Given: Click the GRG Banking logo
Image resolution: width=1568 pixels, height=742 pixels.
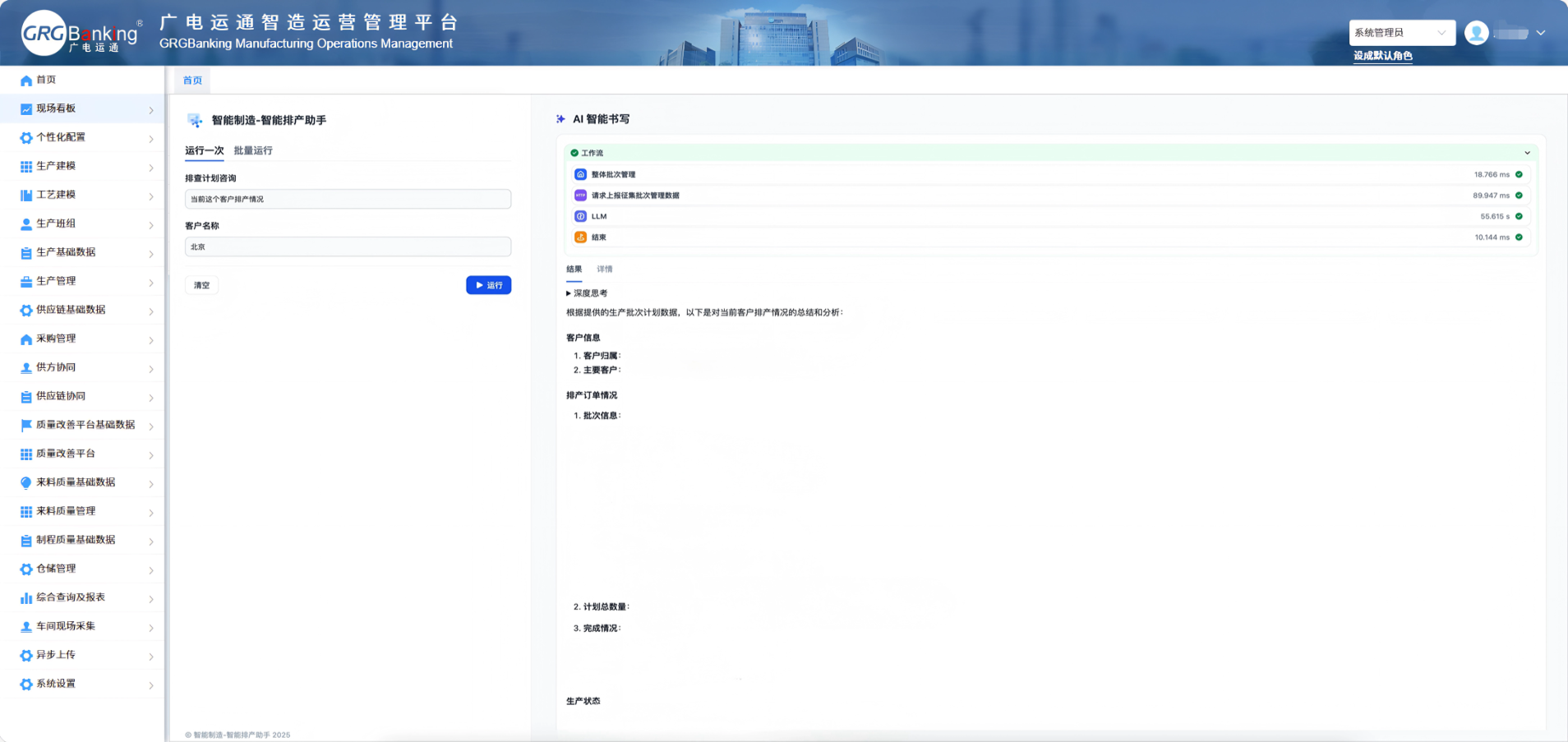Looking at the screenshot, I should pyautogui.click(x=80, y=33).
